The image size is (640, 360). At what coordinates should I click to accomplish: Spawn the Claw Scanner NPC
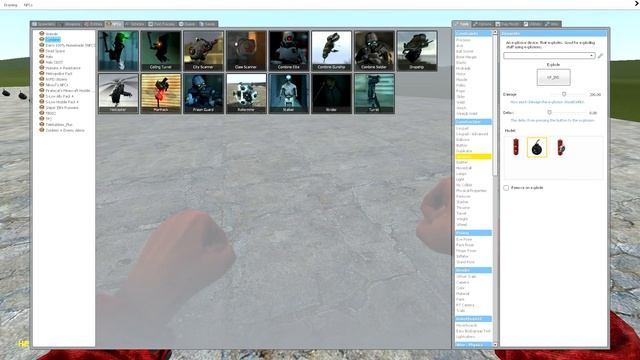point(246,51)
